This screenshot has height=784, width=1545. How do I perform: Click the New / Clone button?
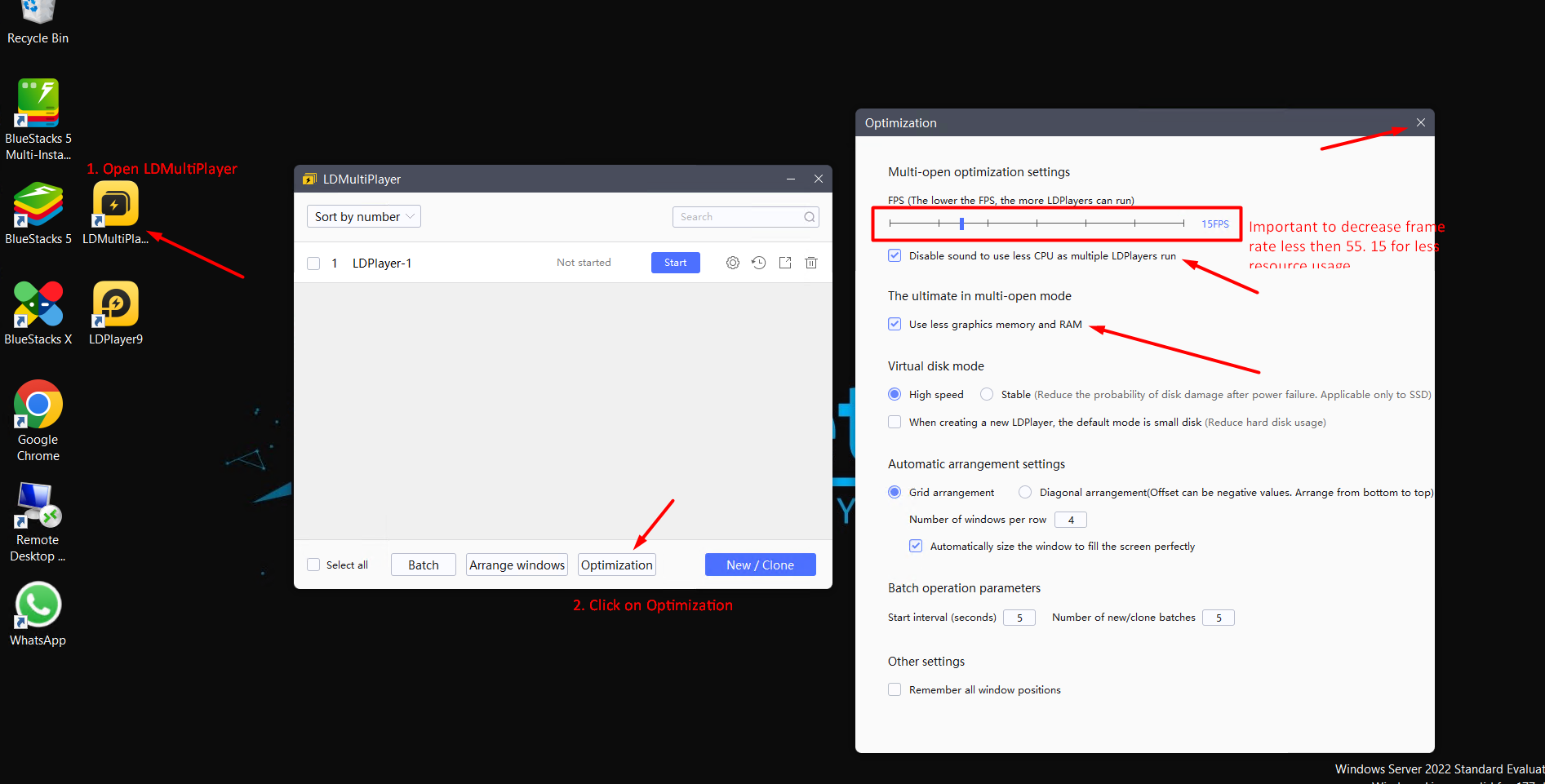(x=761, y=565)
